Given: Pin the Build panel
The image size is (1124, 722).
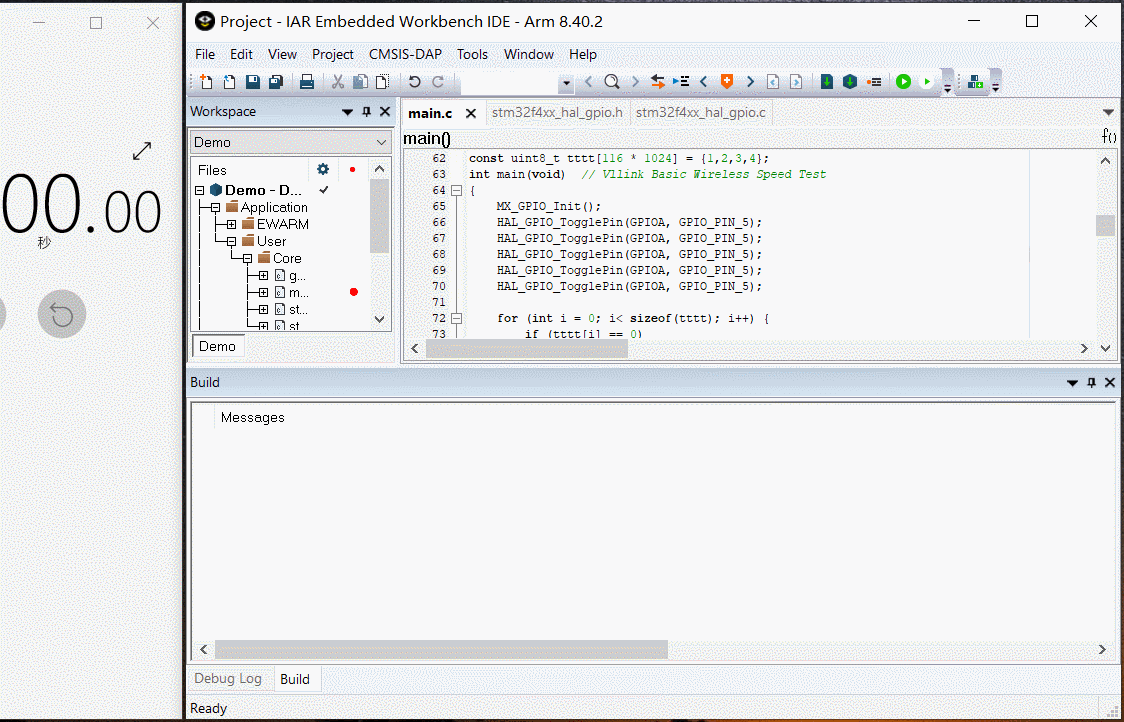Looking at the screenshot, I should (x=1092, y=383).
